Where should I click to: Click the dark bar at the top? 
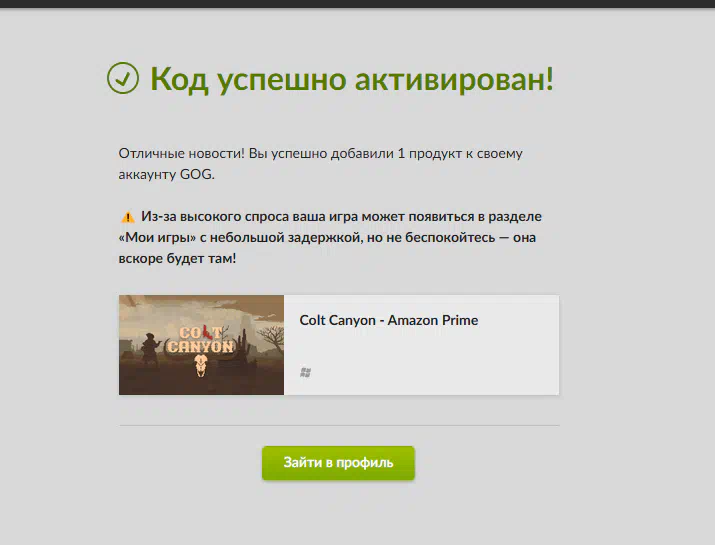click(x=358, y=4)
